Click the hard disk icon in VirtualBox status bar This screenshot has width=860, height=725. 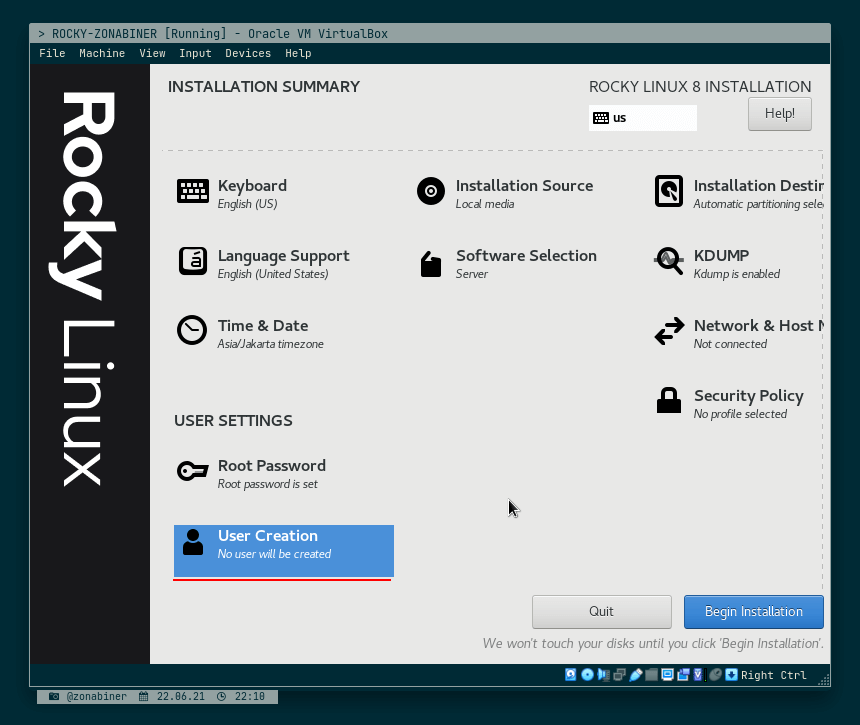[570, 674]
